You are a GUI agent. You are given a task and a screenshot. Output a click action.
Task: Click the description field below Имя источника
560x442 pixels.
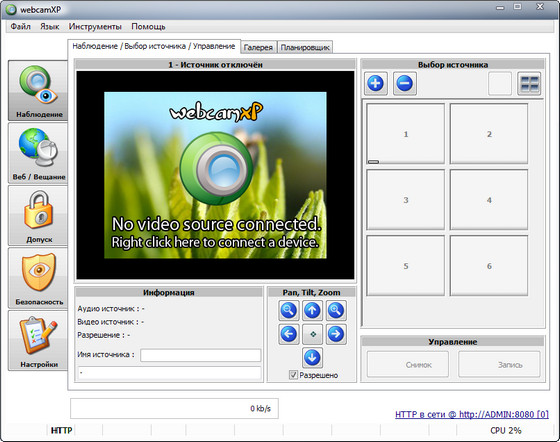169,373
